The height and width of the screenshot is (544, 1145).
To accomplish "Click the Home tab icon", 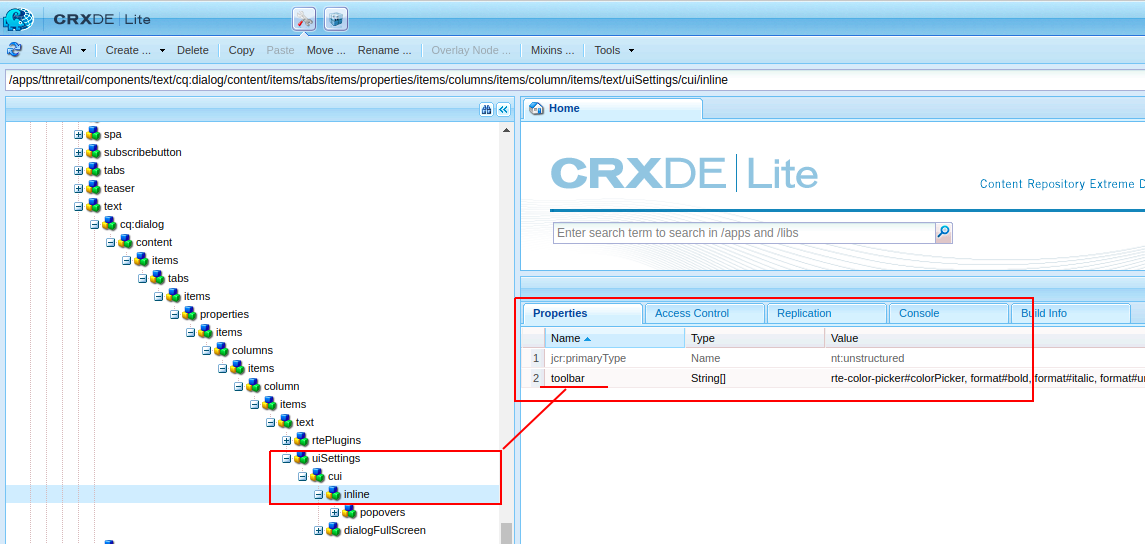I will [537, 109].
